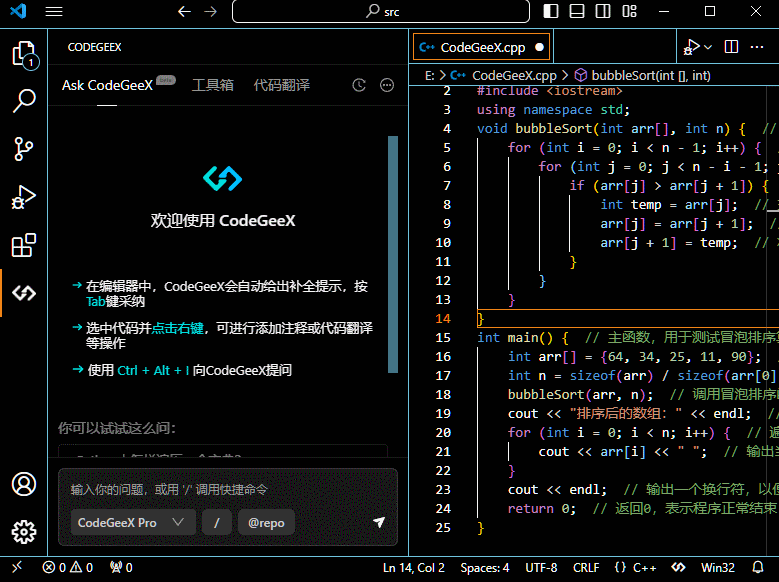Open CodeGeeX more options circle icon

tap(387, 85)
